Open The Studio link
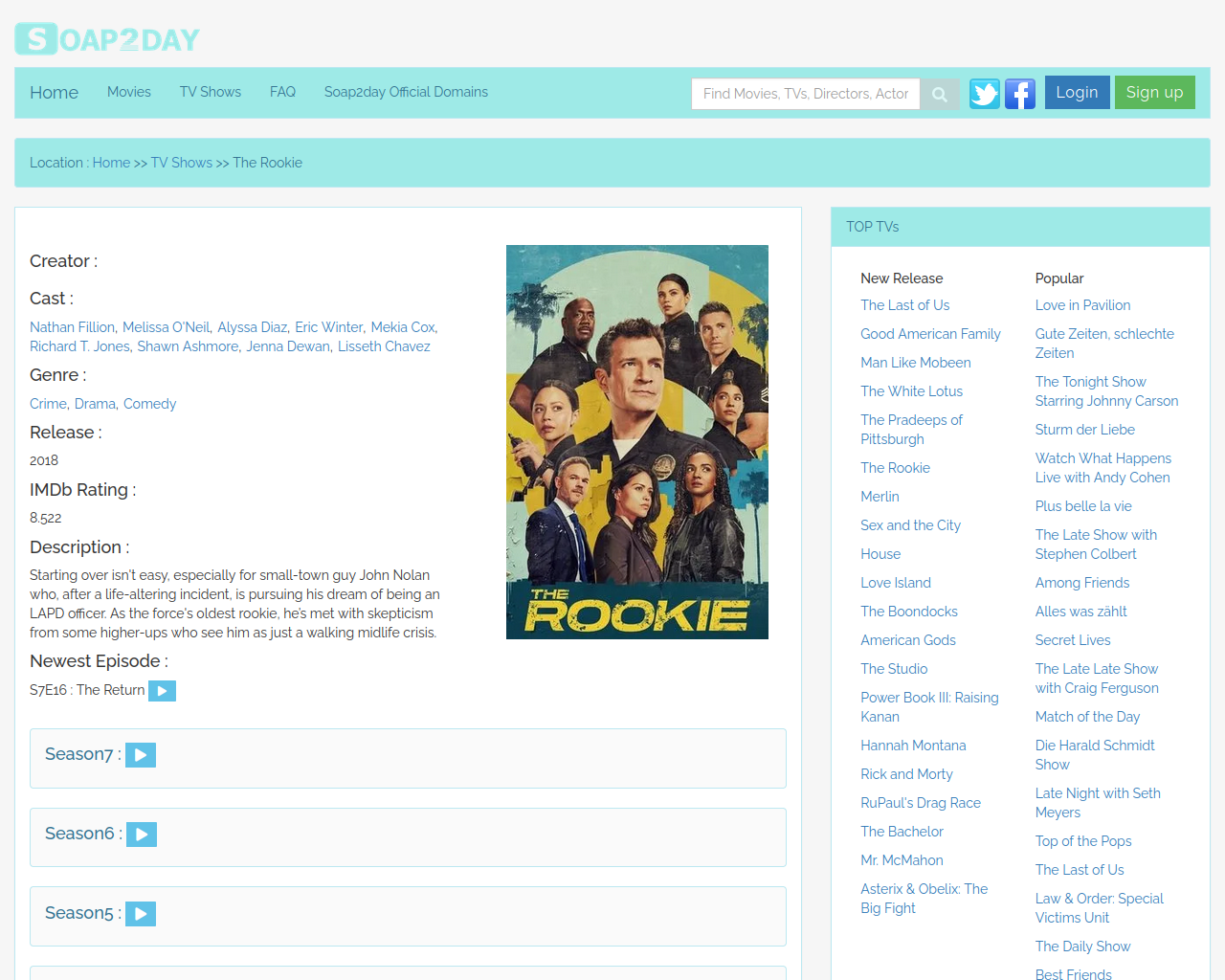Viewport: 1225px width, 980px height. click(894, 669)
